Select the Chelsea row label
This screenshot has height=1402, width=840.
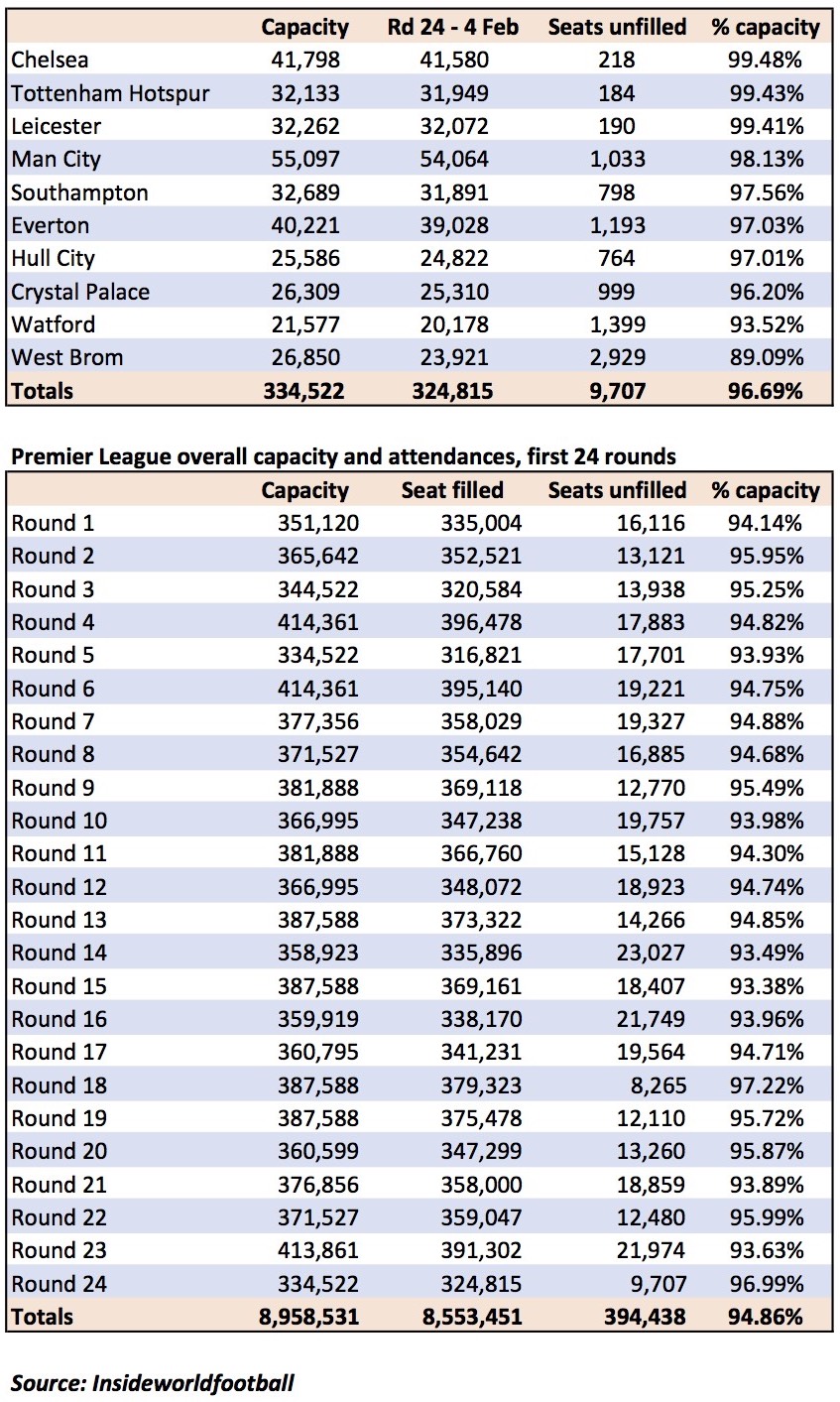coord(50,60)
